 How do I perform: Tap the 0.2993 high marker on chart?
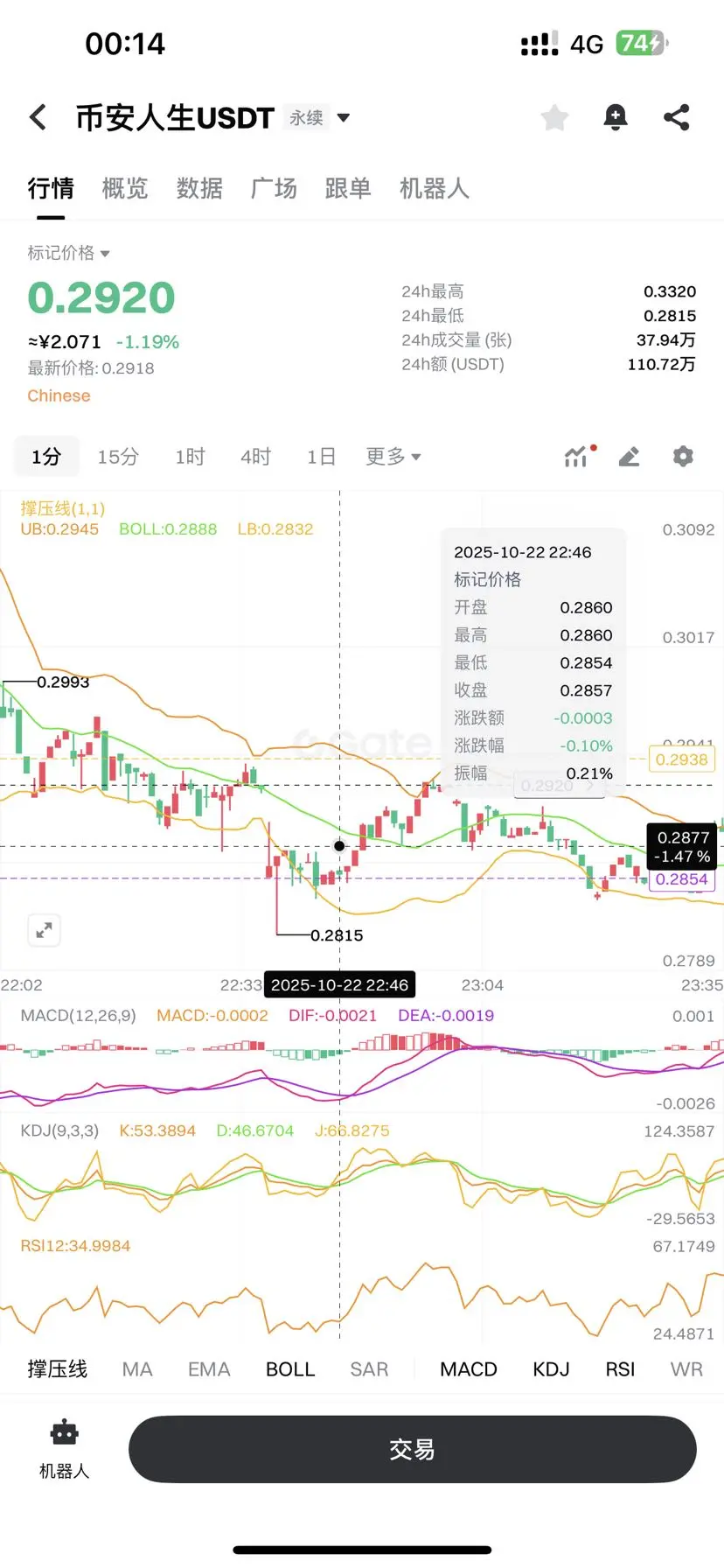click(x=63, y=682)
